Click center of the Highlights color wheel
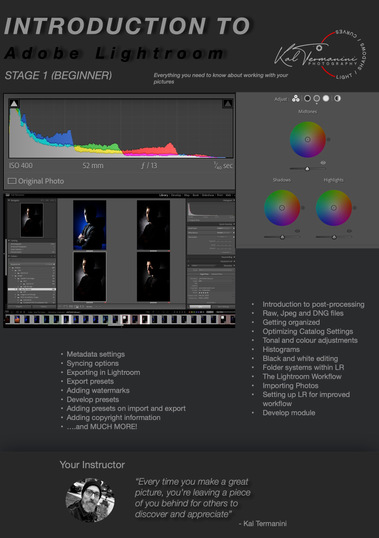This screenshot has width=379, height=538. tap(334, 208)
